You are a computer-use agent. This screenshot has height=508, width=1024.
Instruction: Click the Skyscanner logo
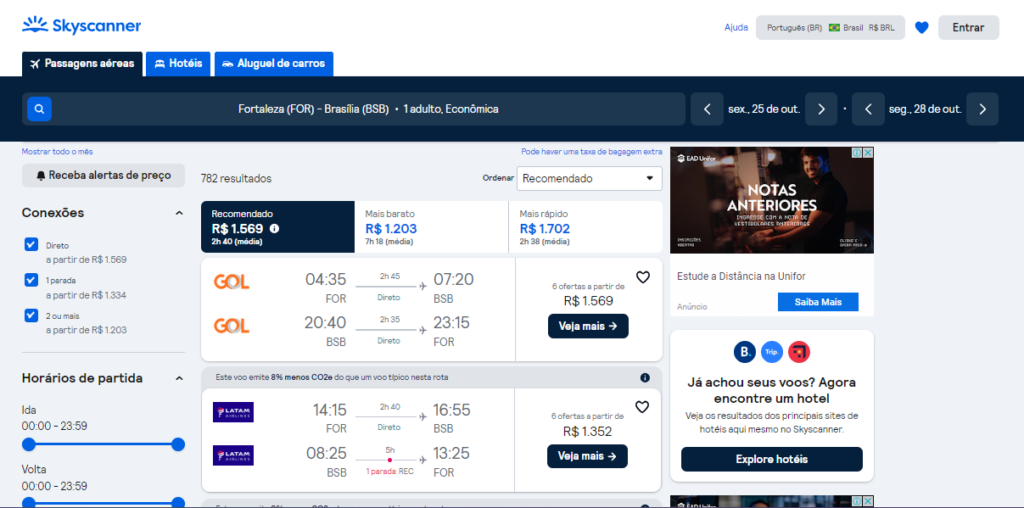82,26
